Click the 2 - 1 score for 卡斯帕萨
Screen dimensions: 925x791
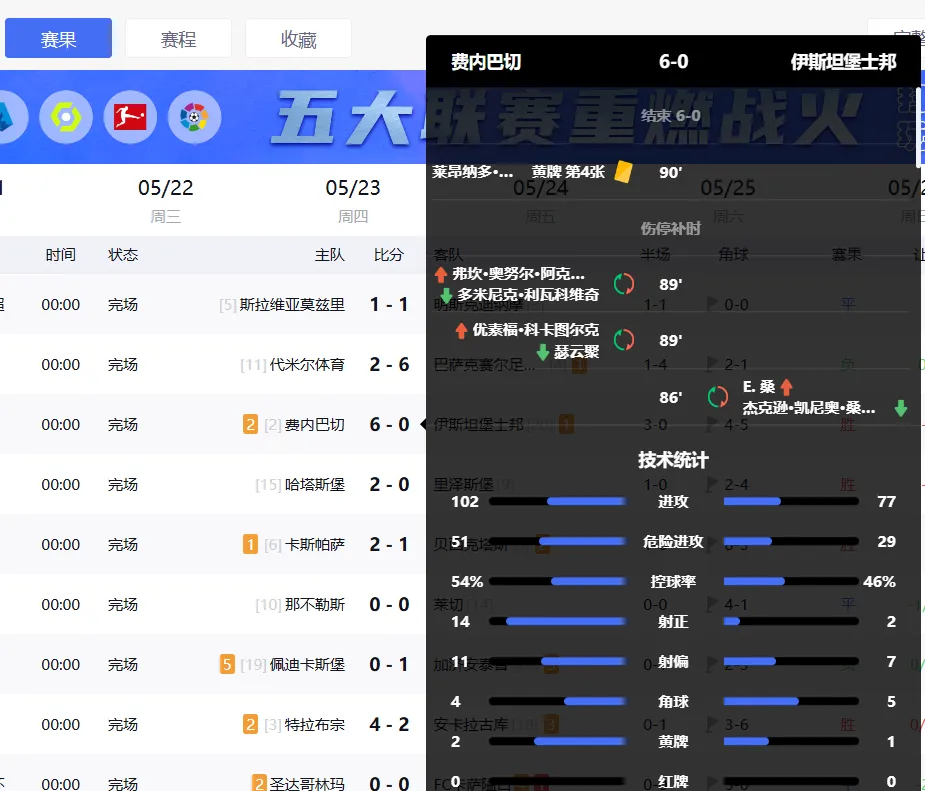click(x=389, y=544)
